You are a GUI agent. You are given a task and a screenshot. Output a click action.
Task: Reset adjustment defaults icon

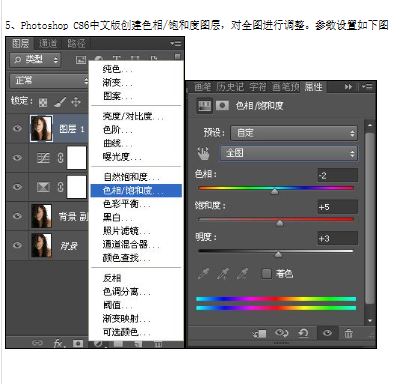(303, 333)
